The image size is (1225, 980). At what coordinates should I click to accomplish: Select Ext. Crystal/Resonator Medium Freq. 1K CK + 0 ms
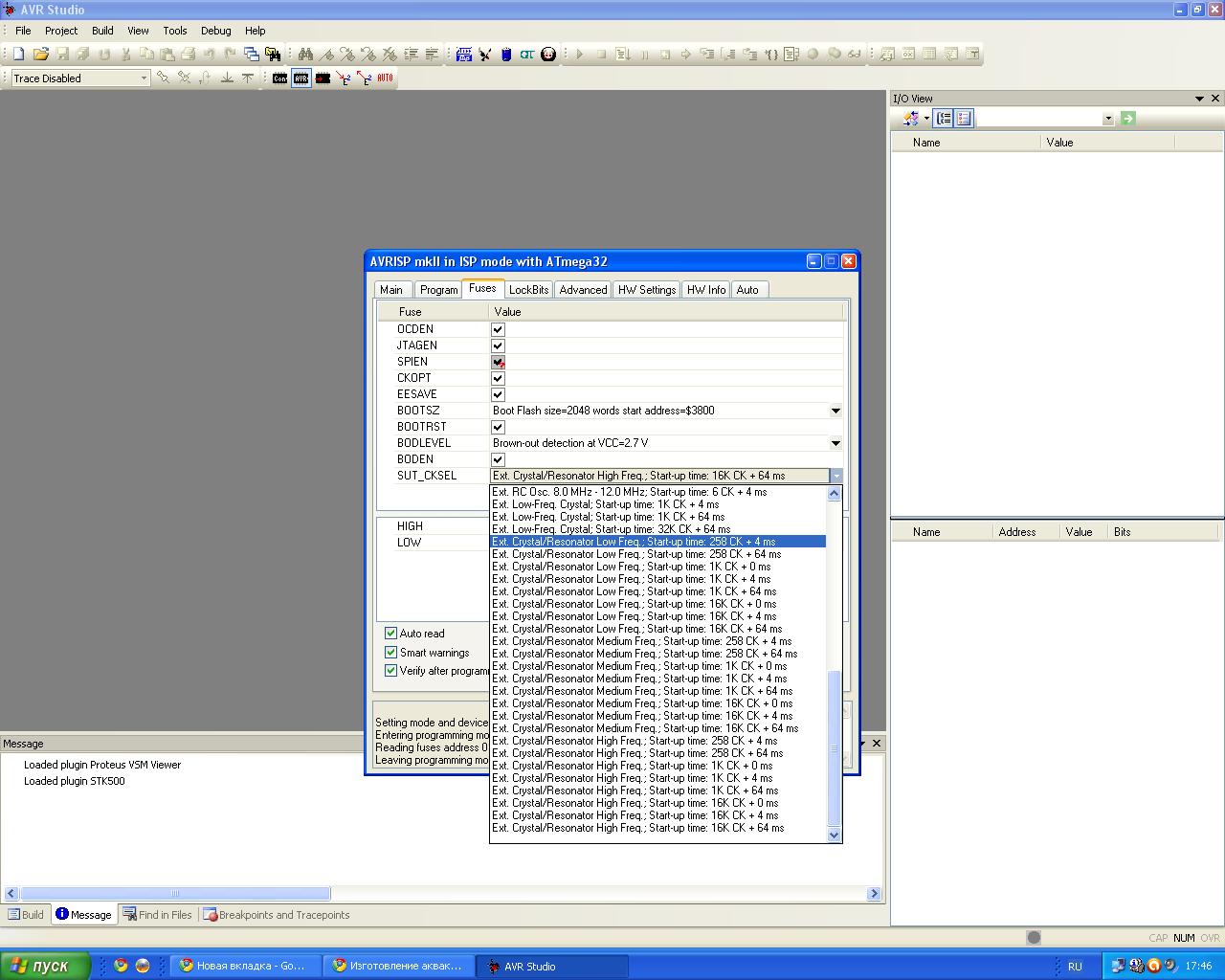[x=639, y=666]
